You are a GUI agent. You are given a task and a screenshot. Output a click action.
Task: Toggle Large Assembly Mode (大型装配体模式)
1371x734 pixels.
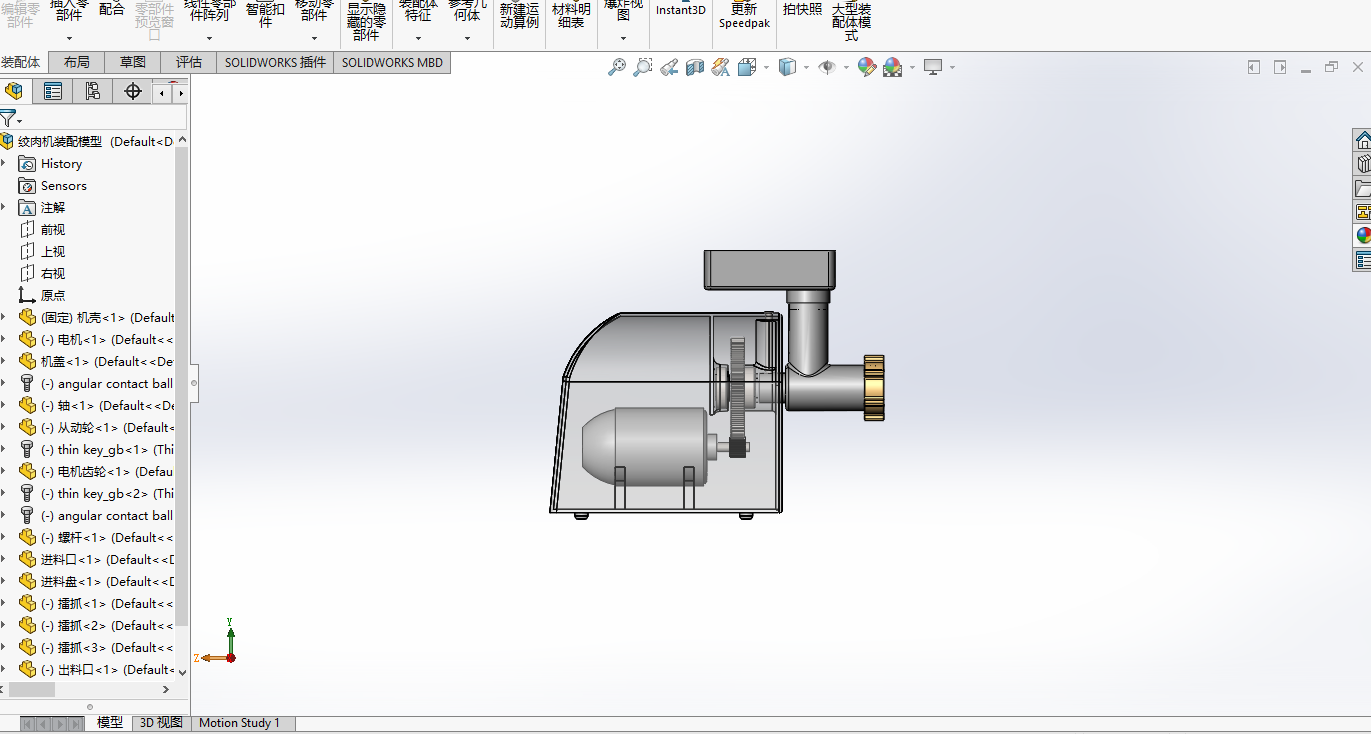851,22
